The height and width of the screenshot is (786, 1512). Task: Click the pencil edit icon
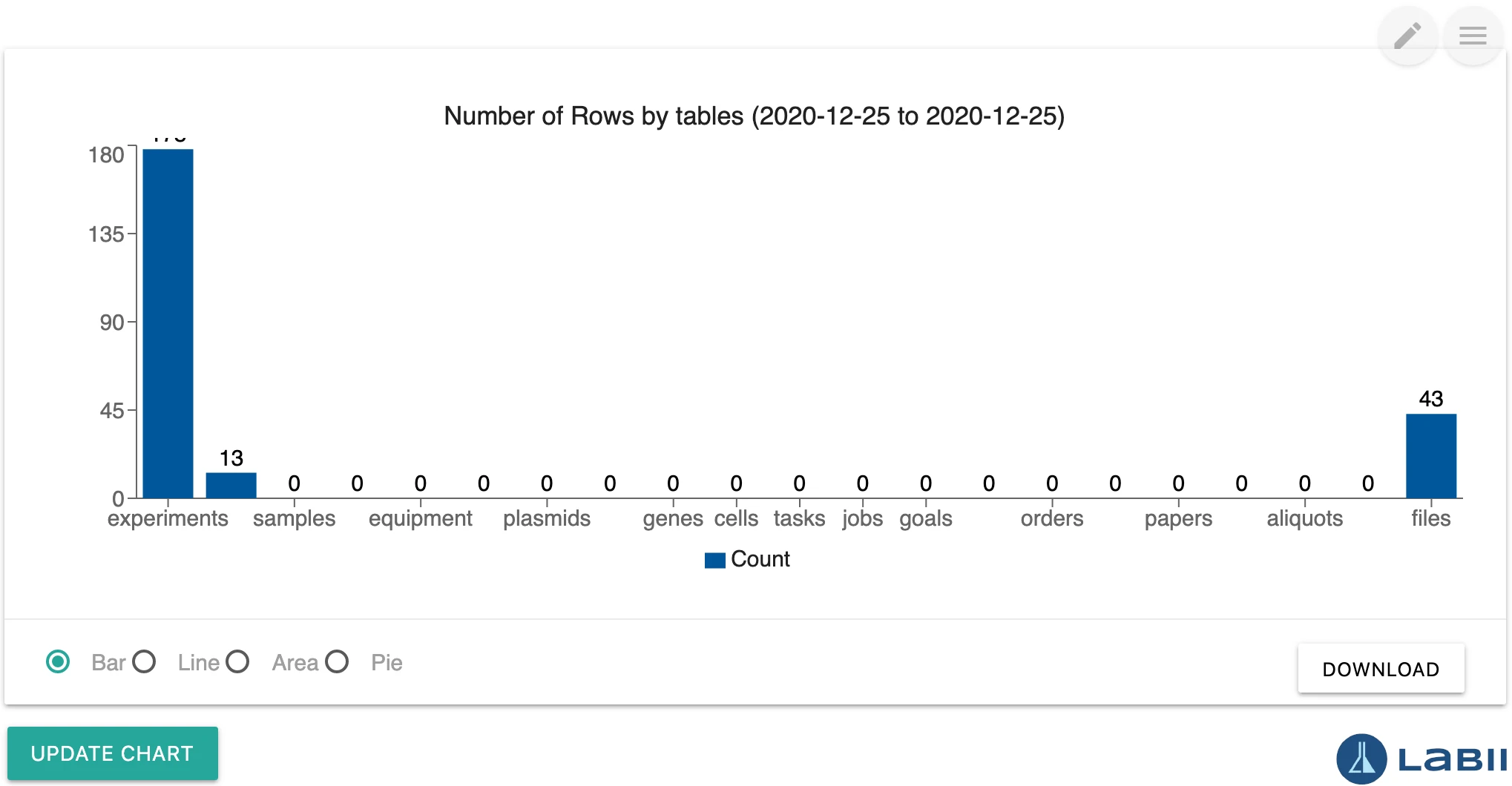[x=1407, y=35]
